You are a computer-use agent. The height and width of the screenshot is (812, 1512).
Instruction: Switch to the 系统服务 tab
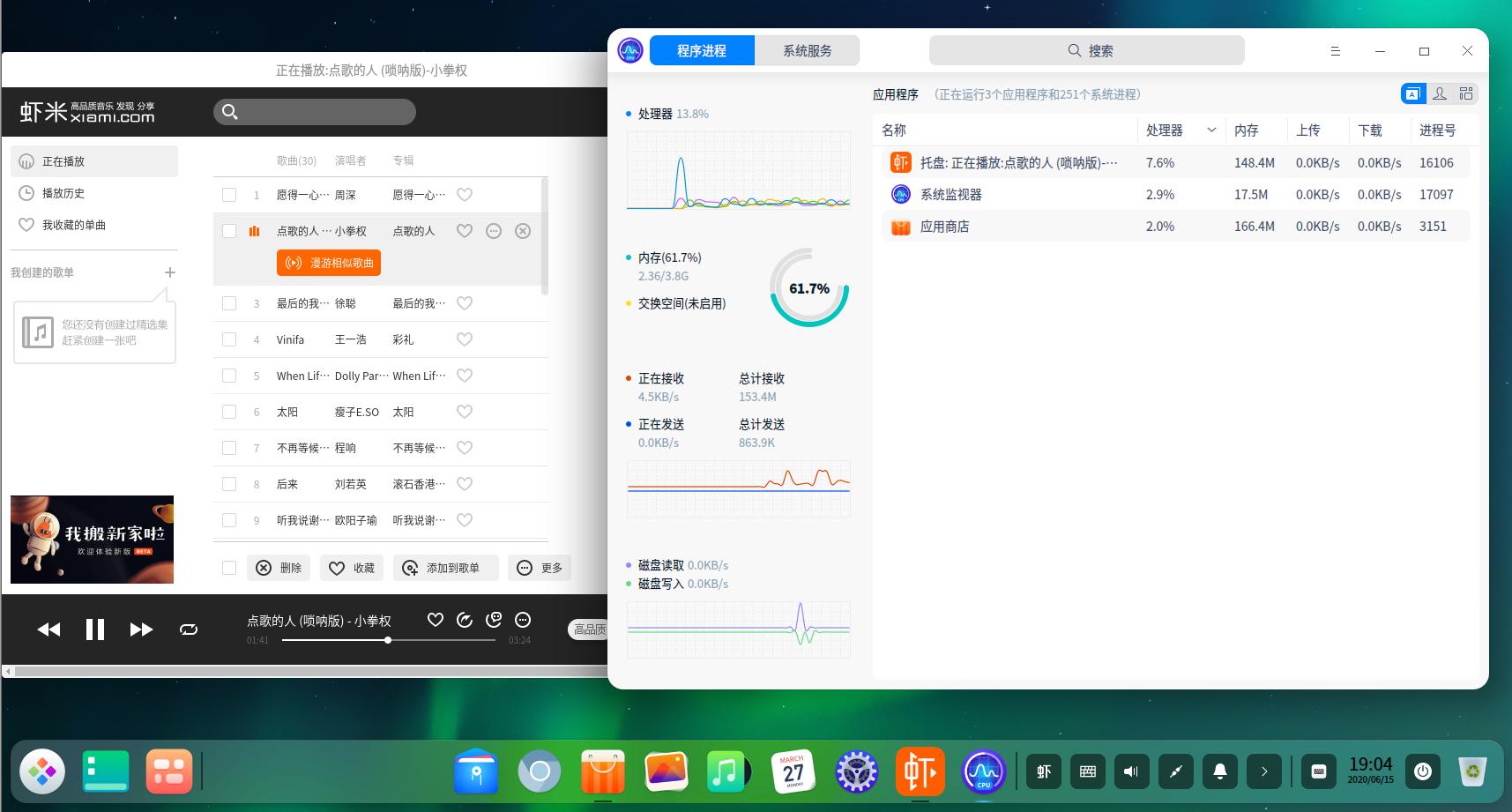(806, 50)
